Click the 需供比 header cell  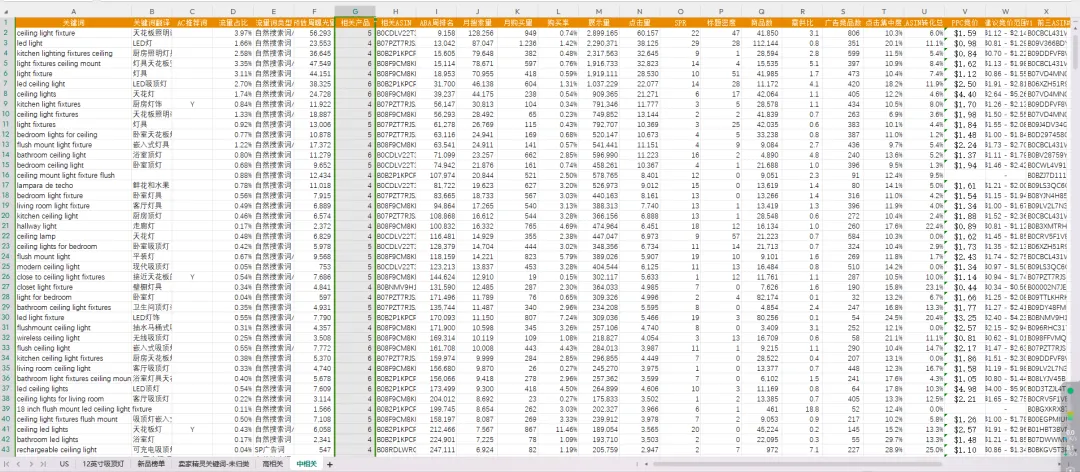click(802, 22)
